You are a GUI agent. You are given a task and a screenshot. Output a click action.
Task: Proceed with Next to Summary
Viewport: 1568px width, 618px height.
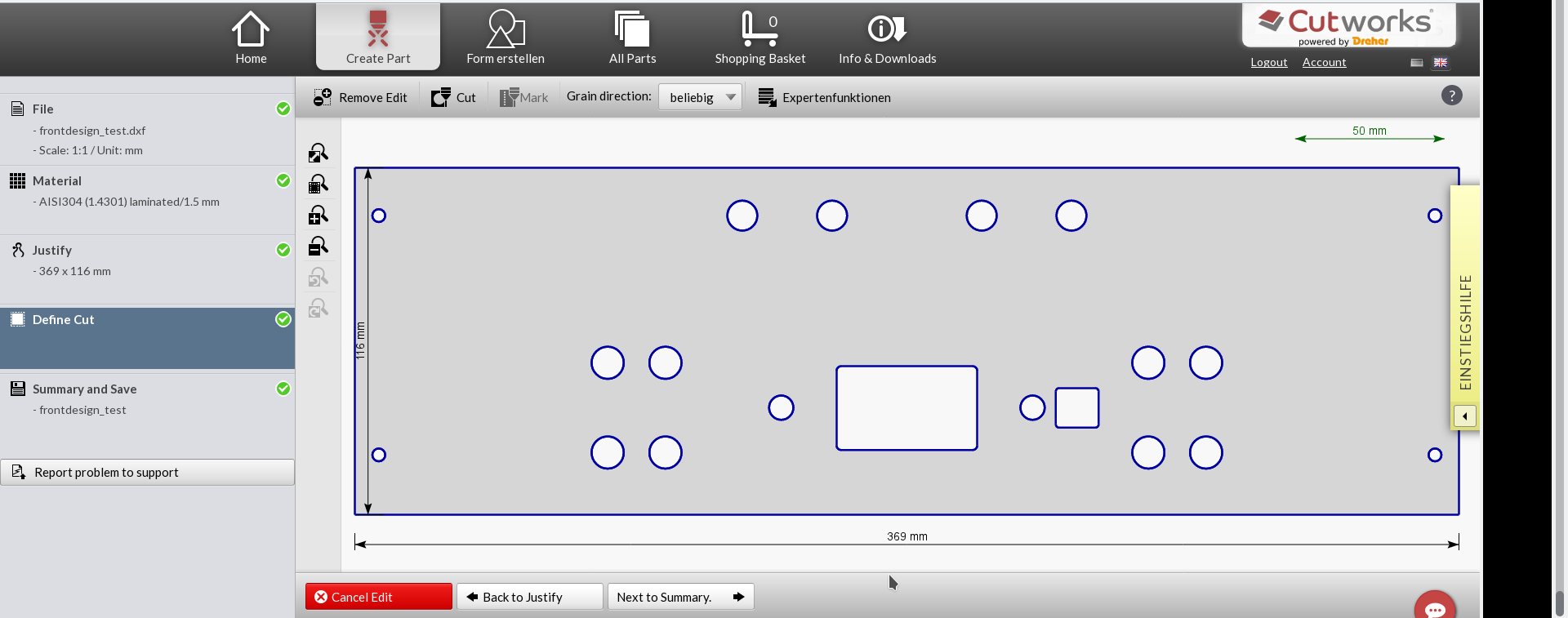click(680, 597)
